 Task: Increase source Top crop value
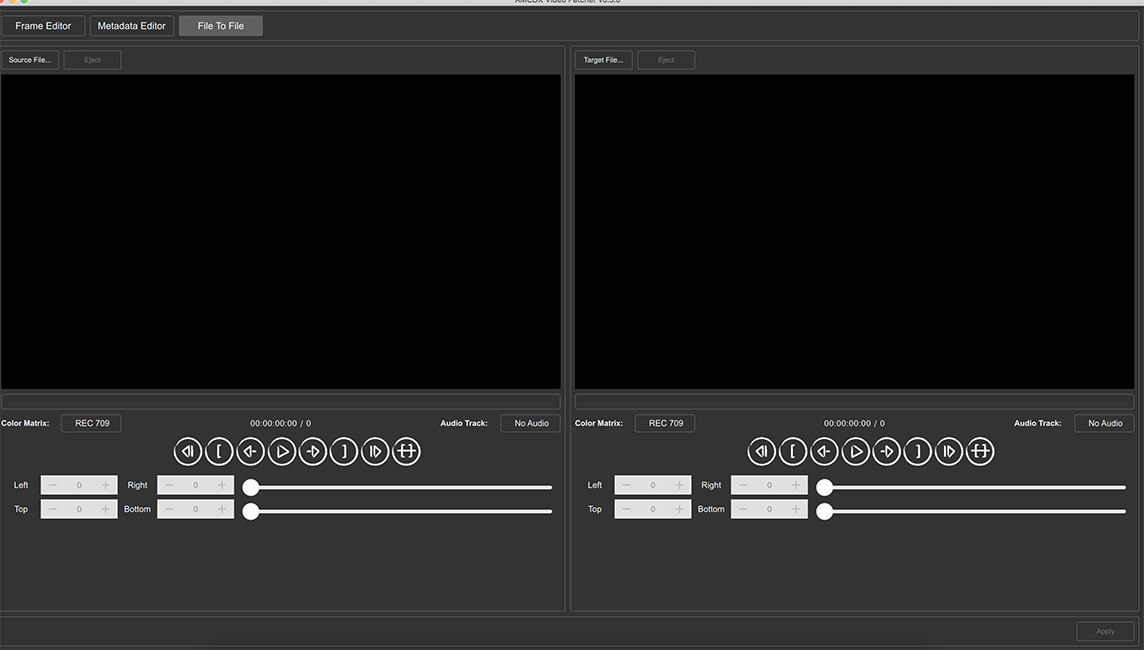pos(105,509)
